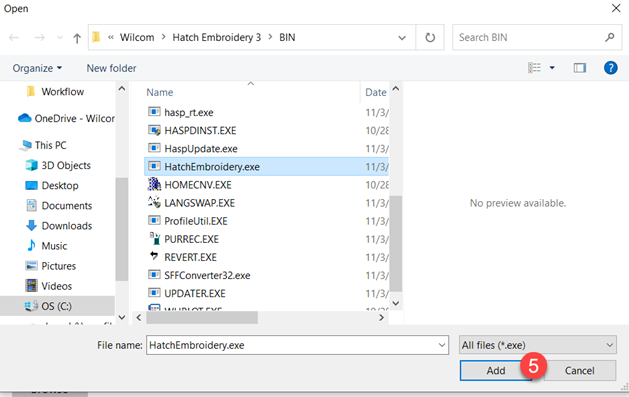
Task: Select the Workflow folder in navigation pane
Action: (63, 92)
